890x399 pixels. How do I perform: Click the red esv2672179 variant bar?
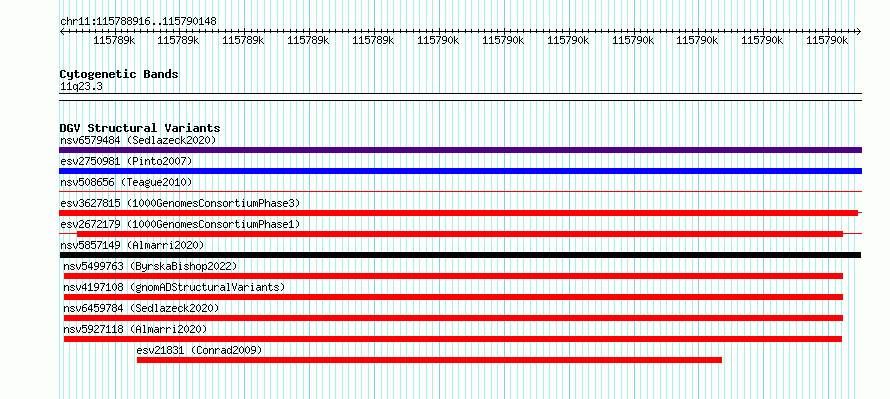coord(460,234)
